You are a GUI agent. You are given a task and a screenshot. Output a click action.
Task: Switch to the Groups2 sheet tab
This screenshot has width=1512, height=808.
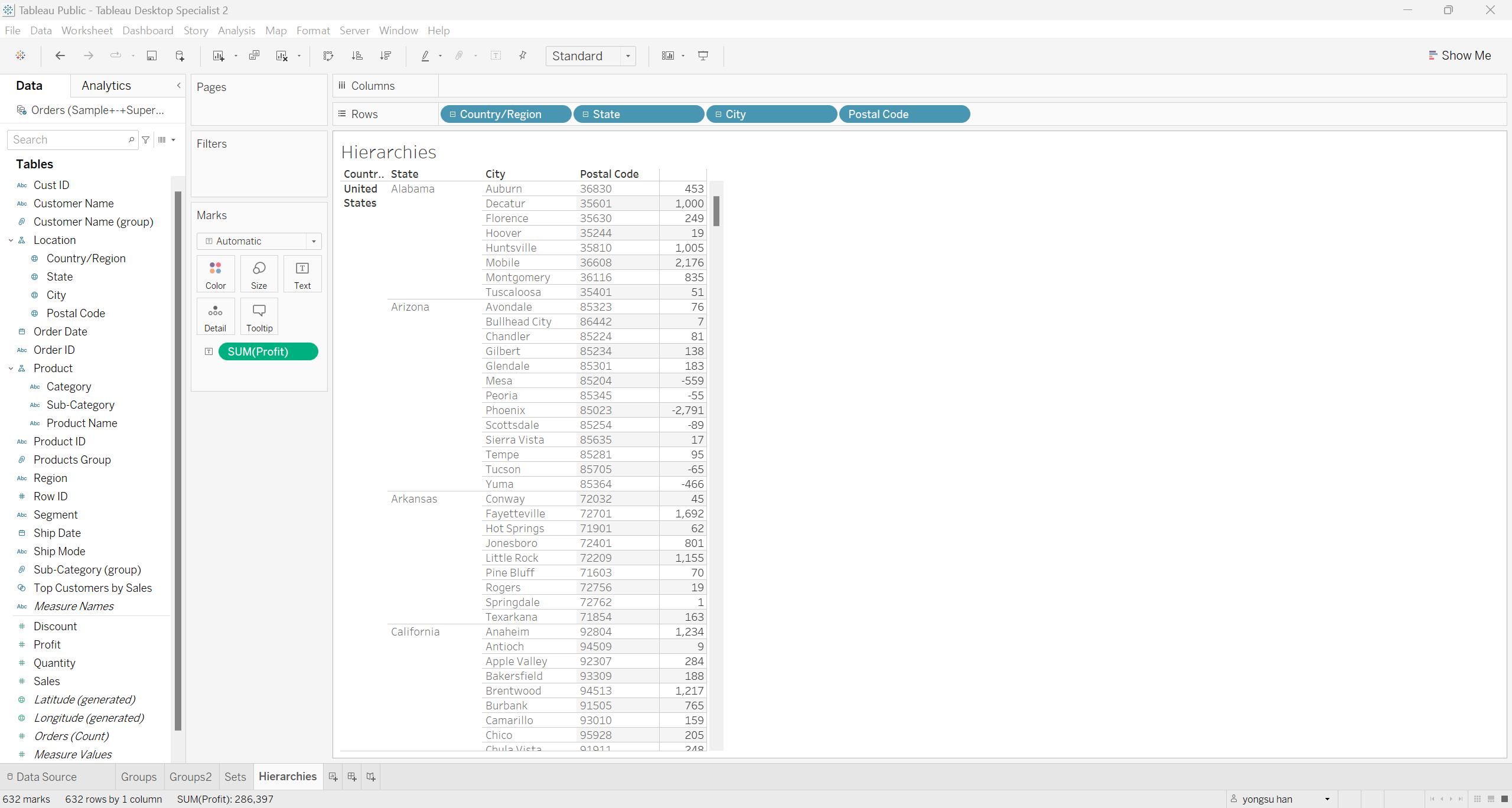click(x=190, y=777)
